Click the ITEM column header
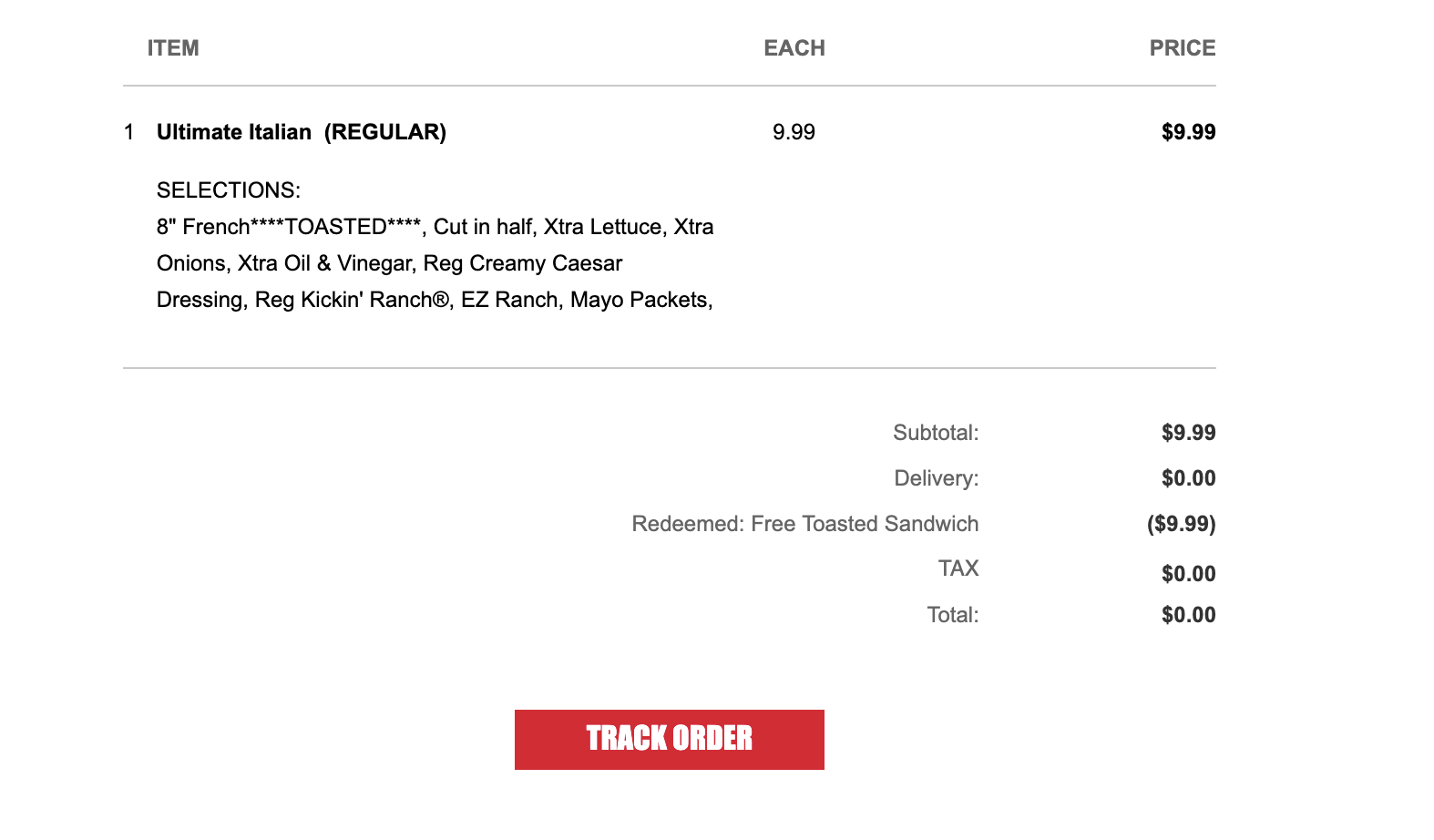Viewport: 1434px width, 840px height. click(x=173, y=48)
